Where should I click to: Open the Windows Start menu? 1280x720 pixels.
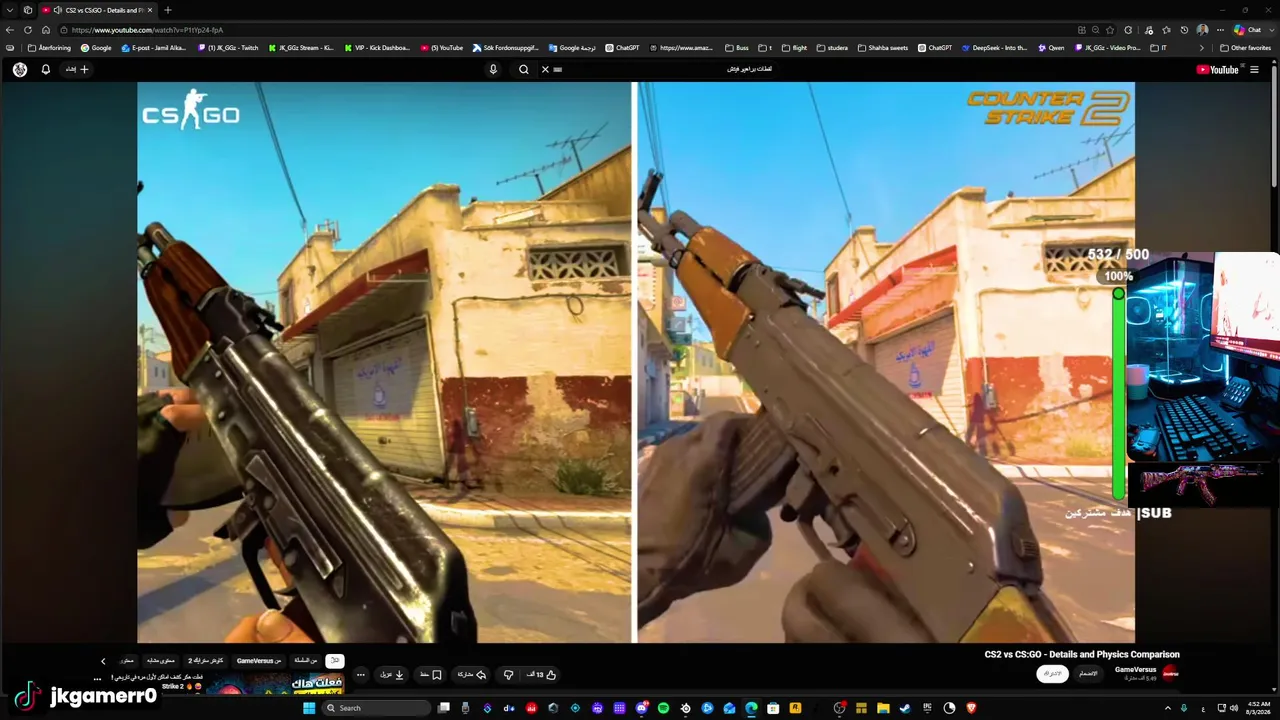pyautogui.click(x=309, y=708)
